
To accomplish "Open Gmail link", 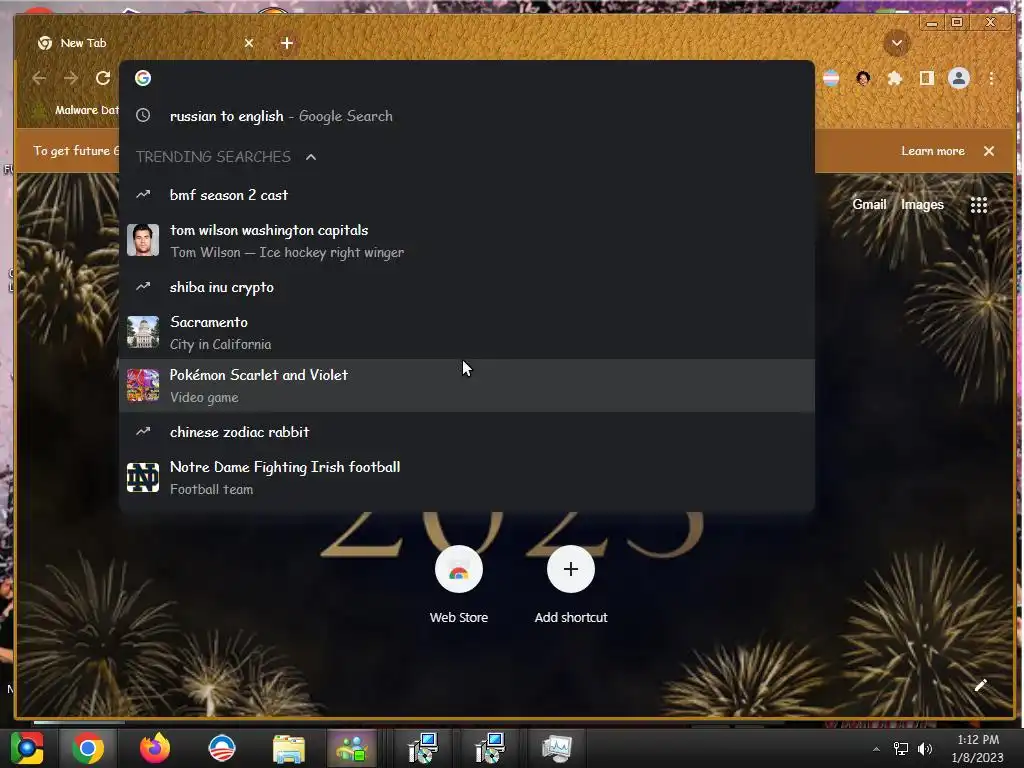I will (x=869, y=204).
